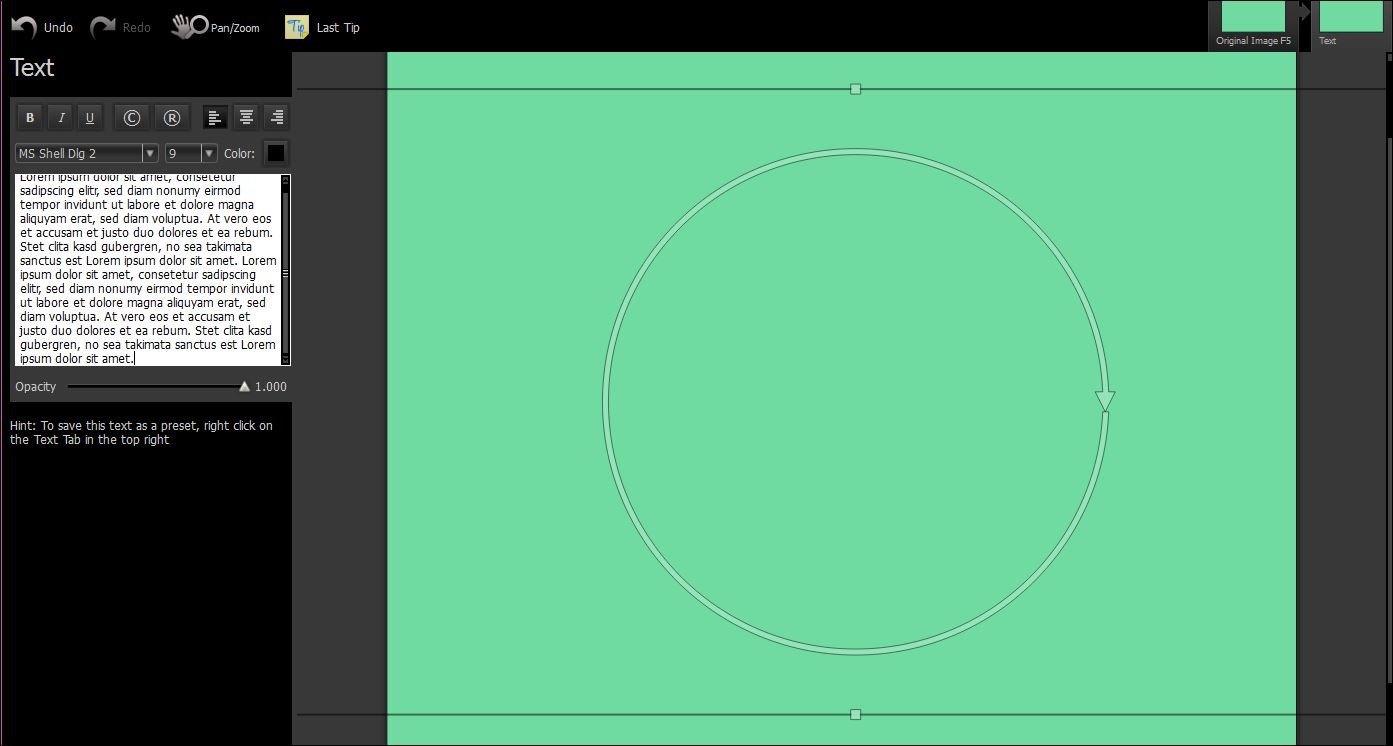The height and width of the screenshot is (746, 1393).
Task: Insert registered trademark symbol
Action: pos(171,118)
